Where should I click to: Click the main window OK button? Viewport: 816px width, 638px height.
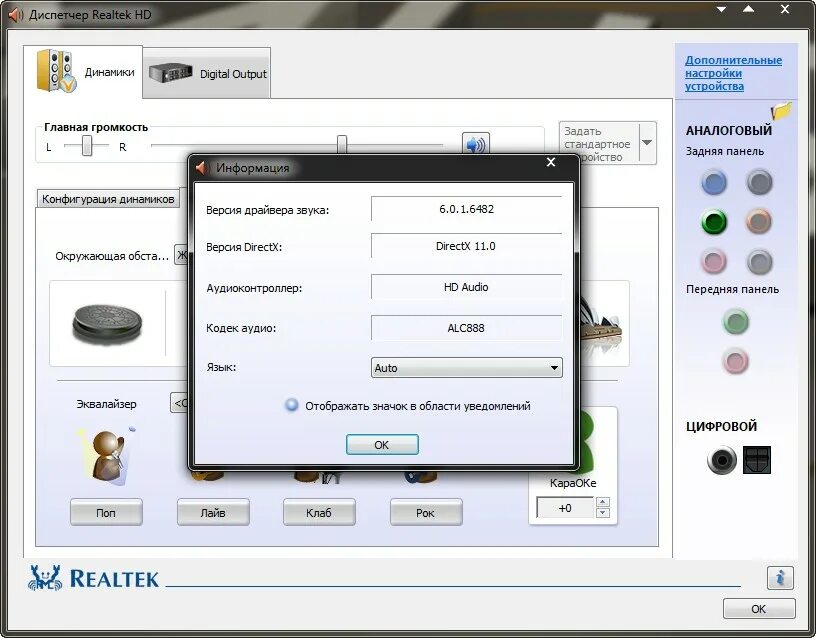[x=759, y=608]
